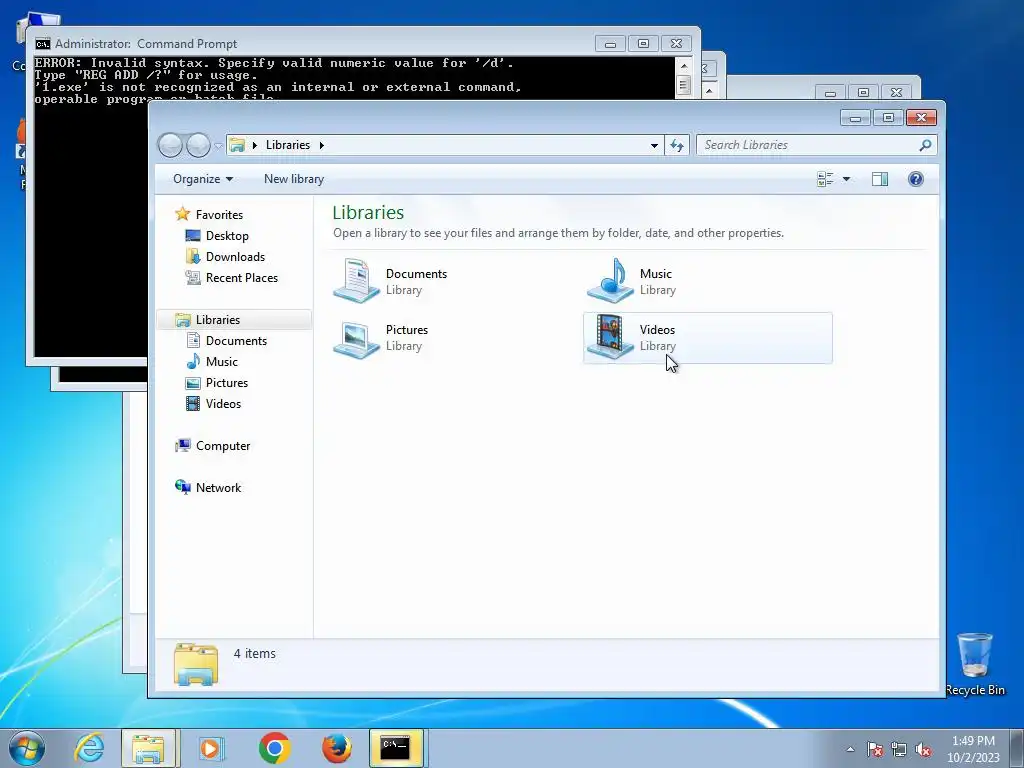Close the Command Prompt window
1024x768 pixels.
676,44
